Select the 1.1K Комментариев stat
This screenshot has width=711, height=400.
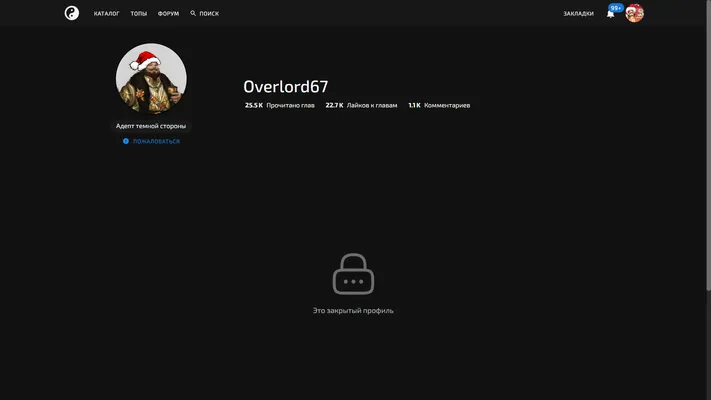(439, 105)
